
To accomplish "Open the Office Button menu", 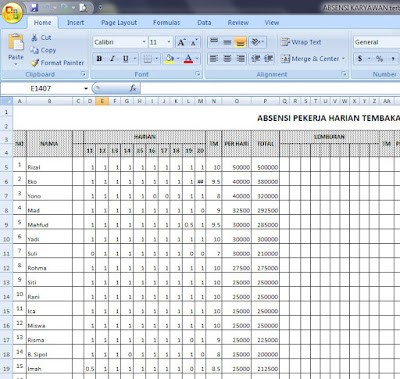I will [12, 12].
